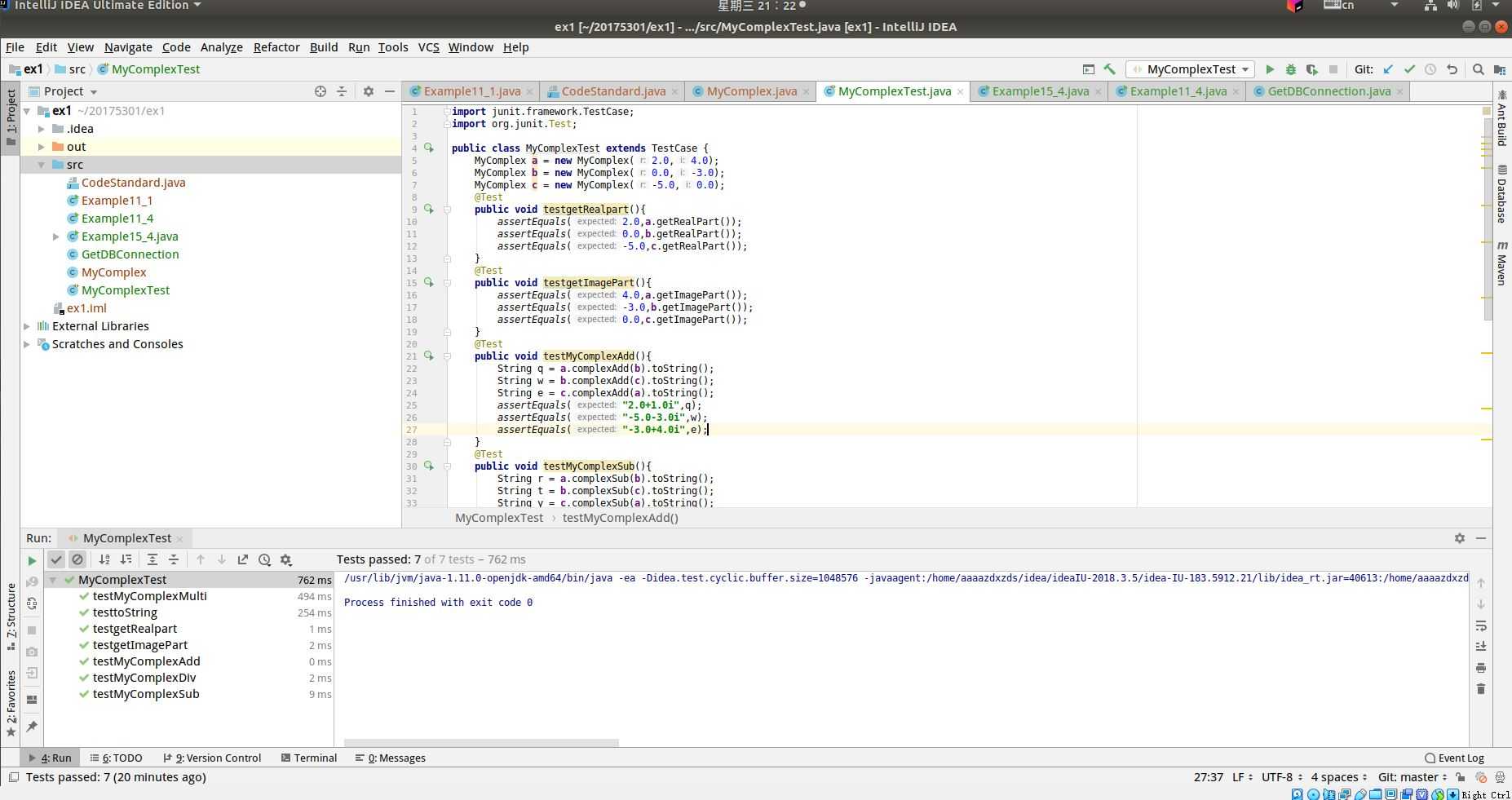
Task: Start debugging with the bug icon
Action: (1291, 69)
